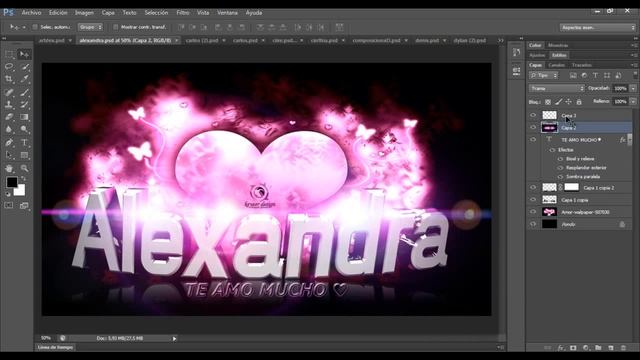Select the History Brush tool
The height and width of the screenshot is (360, 640).
pos(24,104)
